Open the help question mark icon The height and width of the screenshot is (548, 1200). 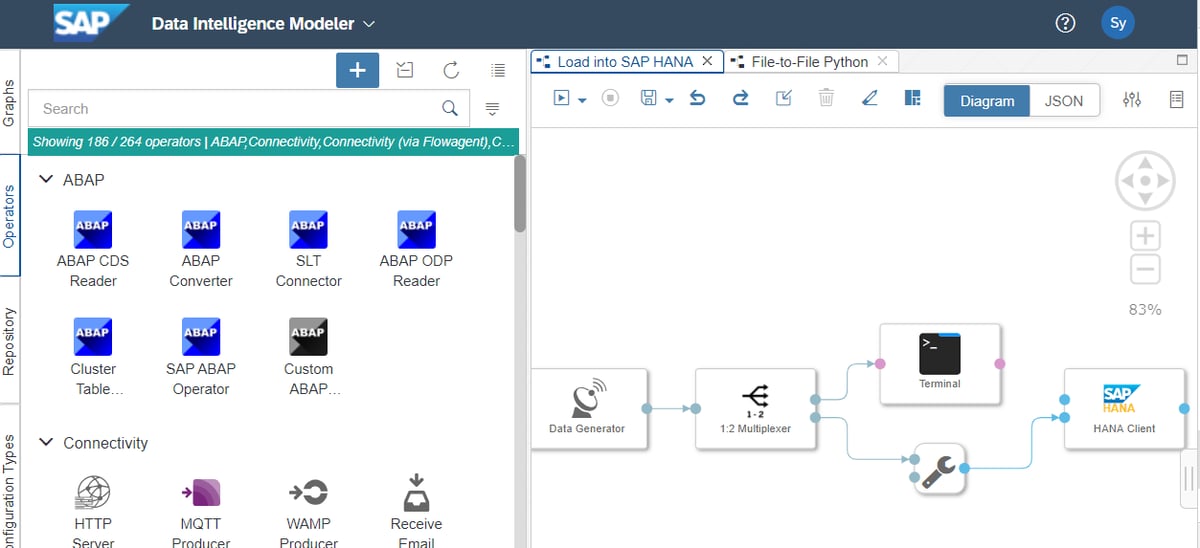click(1066, 24)
